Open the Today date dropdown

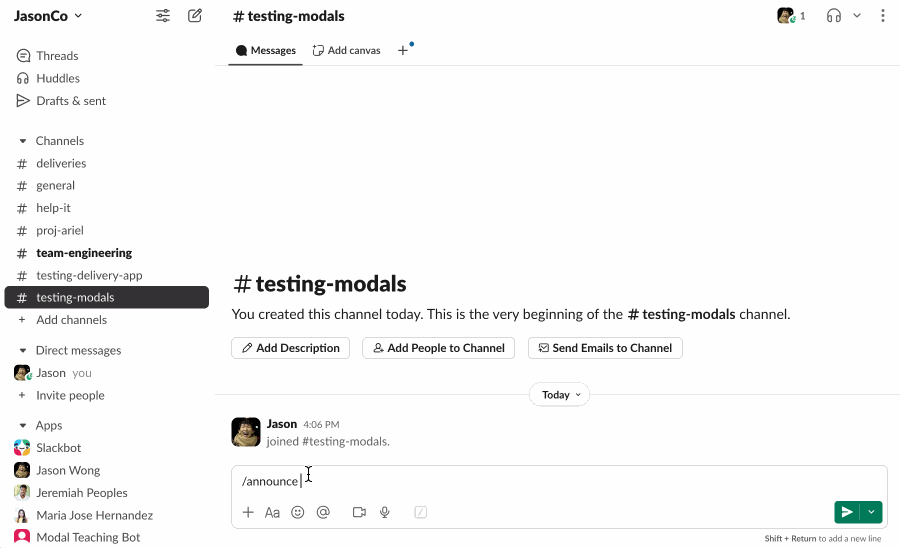click(x=559, y=395)
